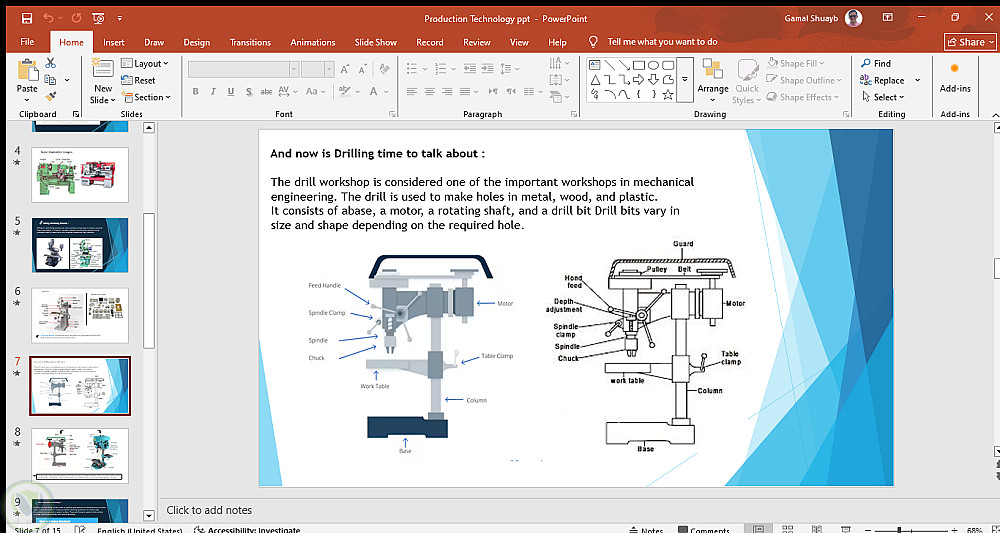Toggle the Comments pane in status bar
This screenshot has width=1000, height=533.
(702, 530)
